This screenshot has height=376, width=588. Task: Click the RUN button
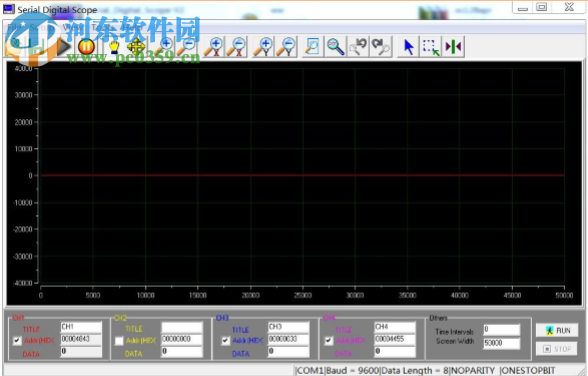click(x=557, y=330)
